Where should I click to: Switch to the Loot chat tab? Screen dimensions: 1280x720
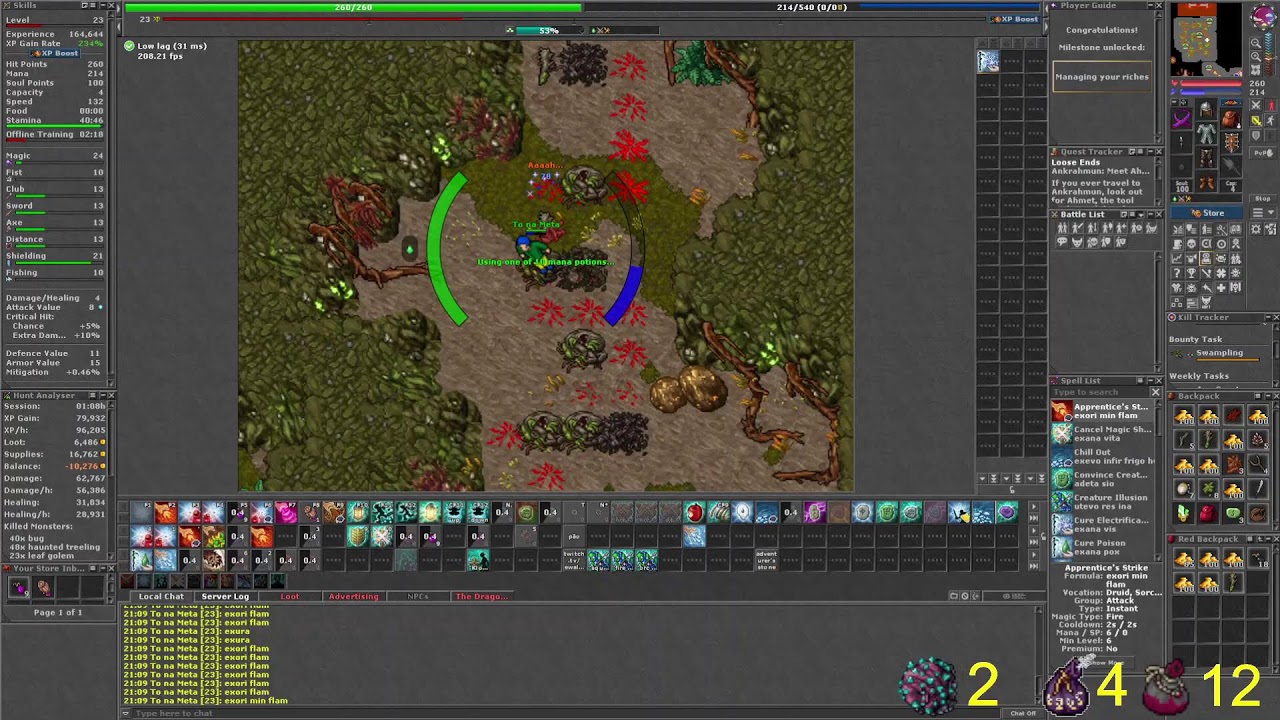pyautogui.click(x=289, y=596)
